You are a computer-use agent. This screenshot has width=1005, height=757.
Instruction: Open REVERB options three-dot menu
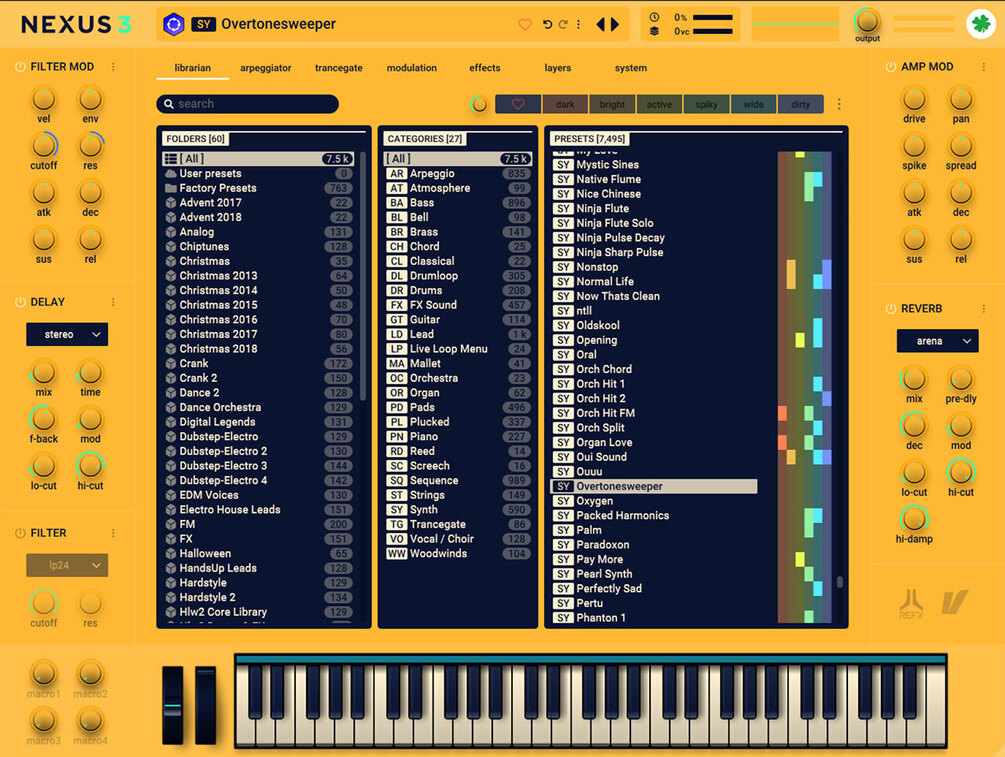pyautogui.click(x=984, y=309)
